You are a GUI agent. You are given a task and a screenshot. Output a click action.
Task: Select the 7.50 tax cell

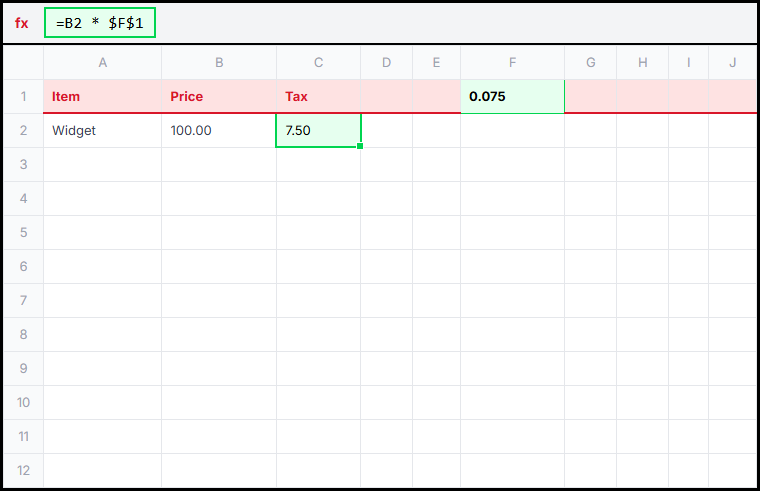coord(318,131)
